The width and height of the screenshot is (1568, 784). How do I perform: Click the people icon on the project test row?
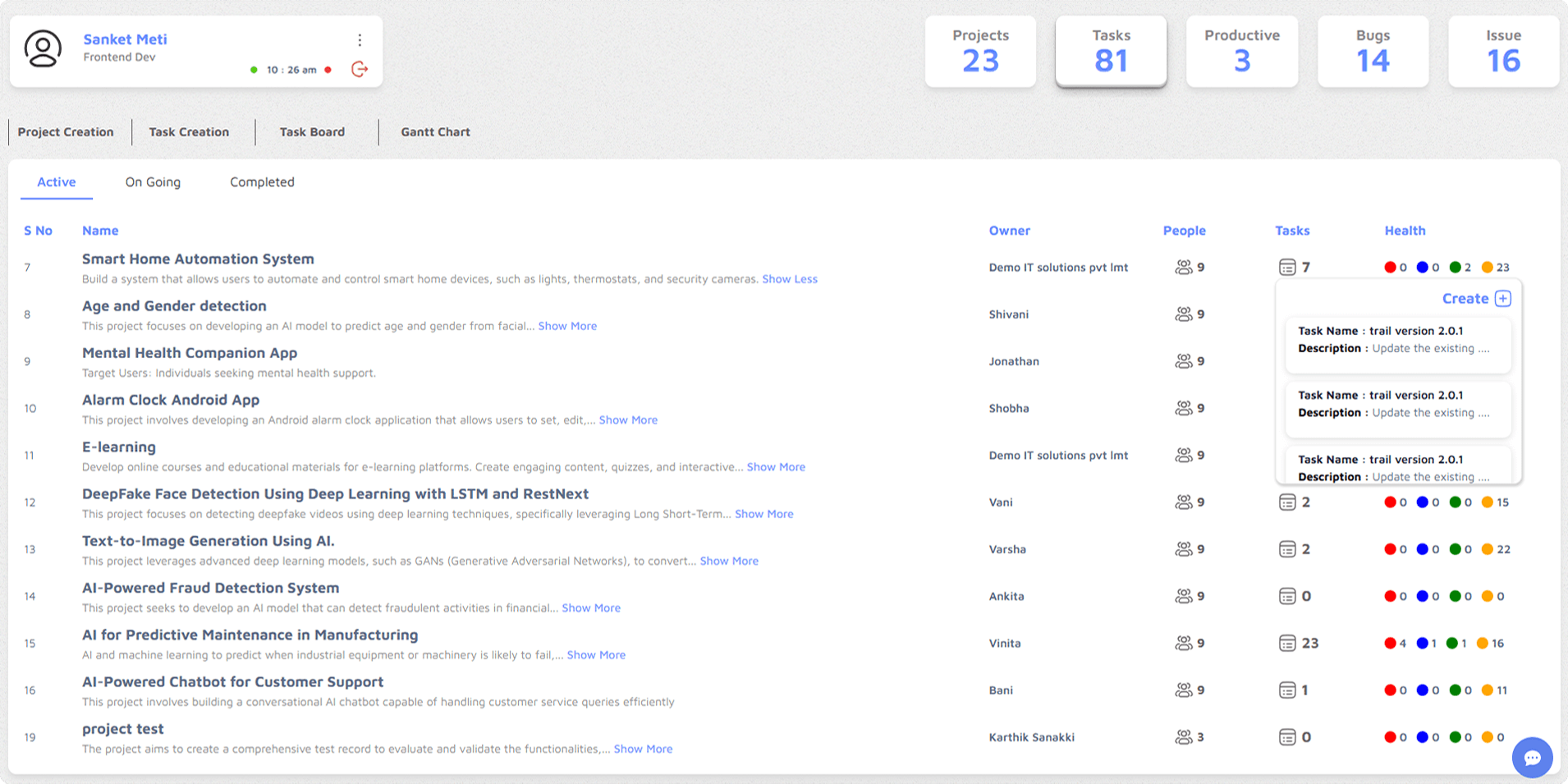click(1185, 736)
